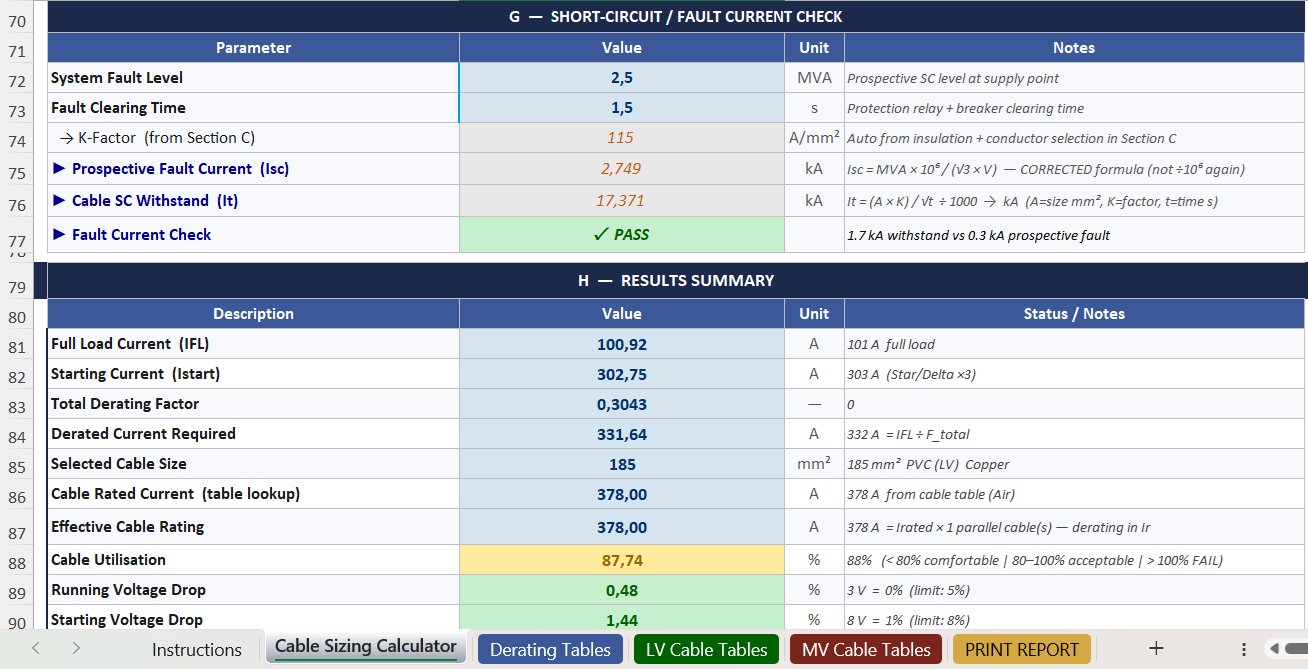The width and height of the screenshot is (1308, 669).
Task: Select Full Load Current value 100,92
Action: 622,344
